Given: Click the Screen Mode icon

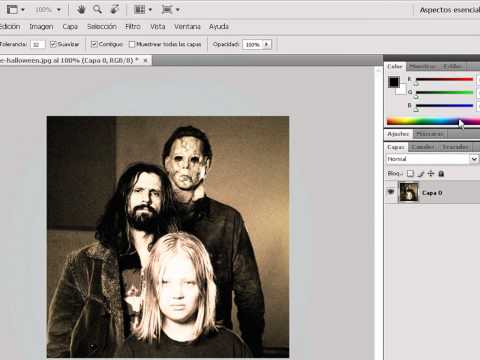Looking at the screenshot, I should [x=167, y=9].
